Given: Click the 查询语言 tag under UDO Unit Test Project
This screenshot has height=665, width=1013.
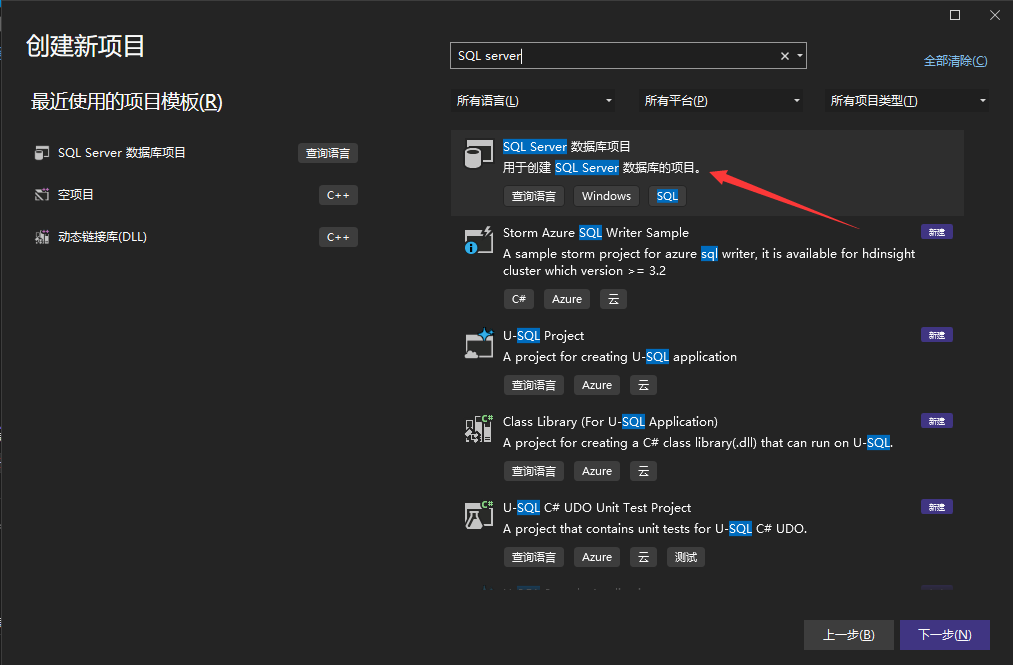Looking at the screenshot, I should click(x=534, y=557).
